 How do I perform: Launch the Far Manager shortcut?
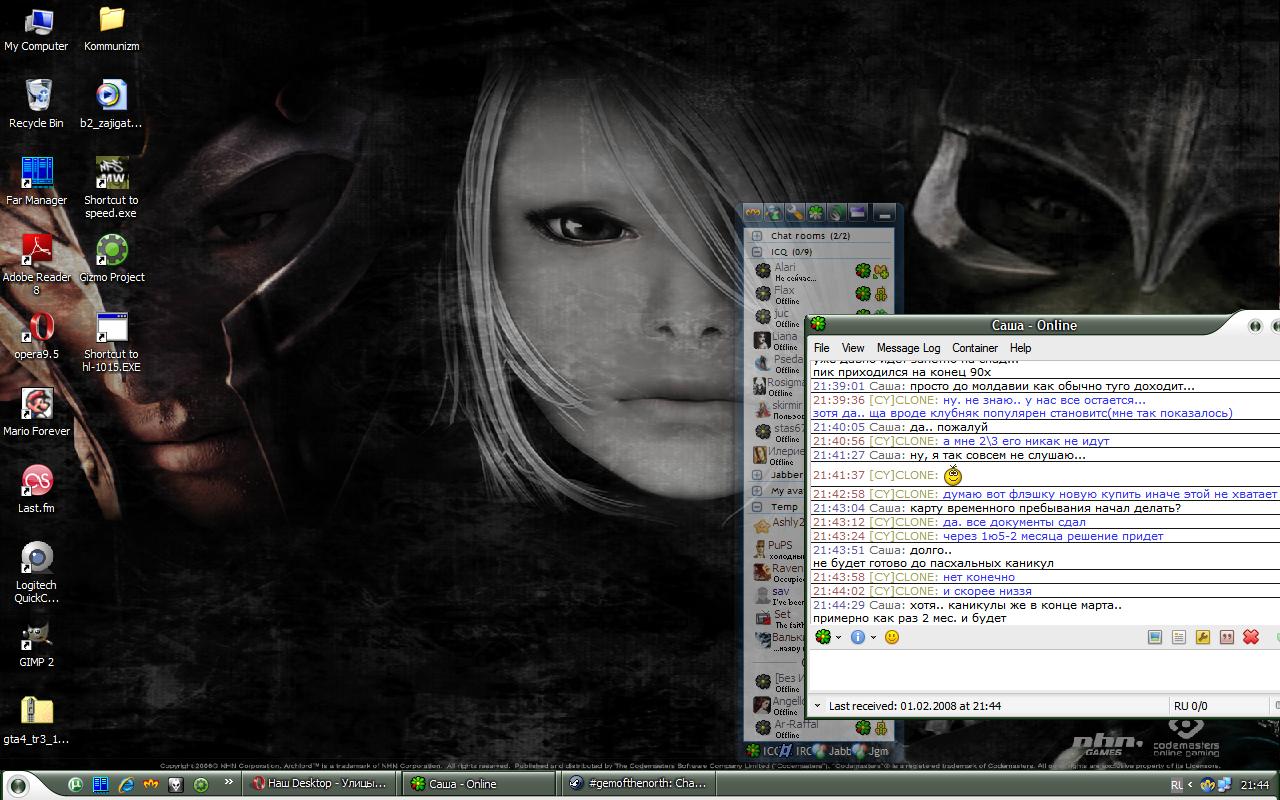36,182
